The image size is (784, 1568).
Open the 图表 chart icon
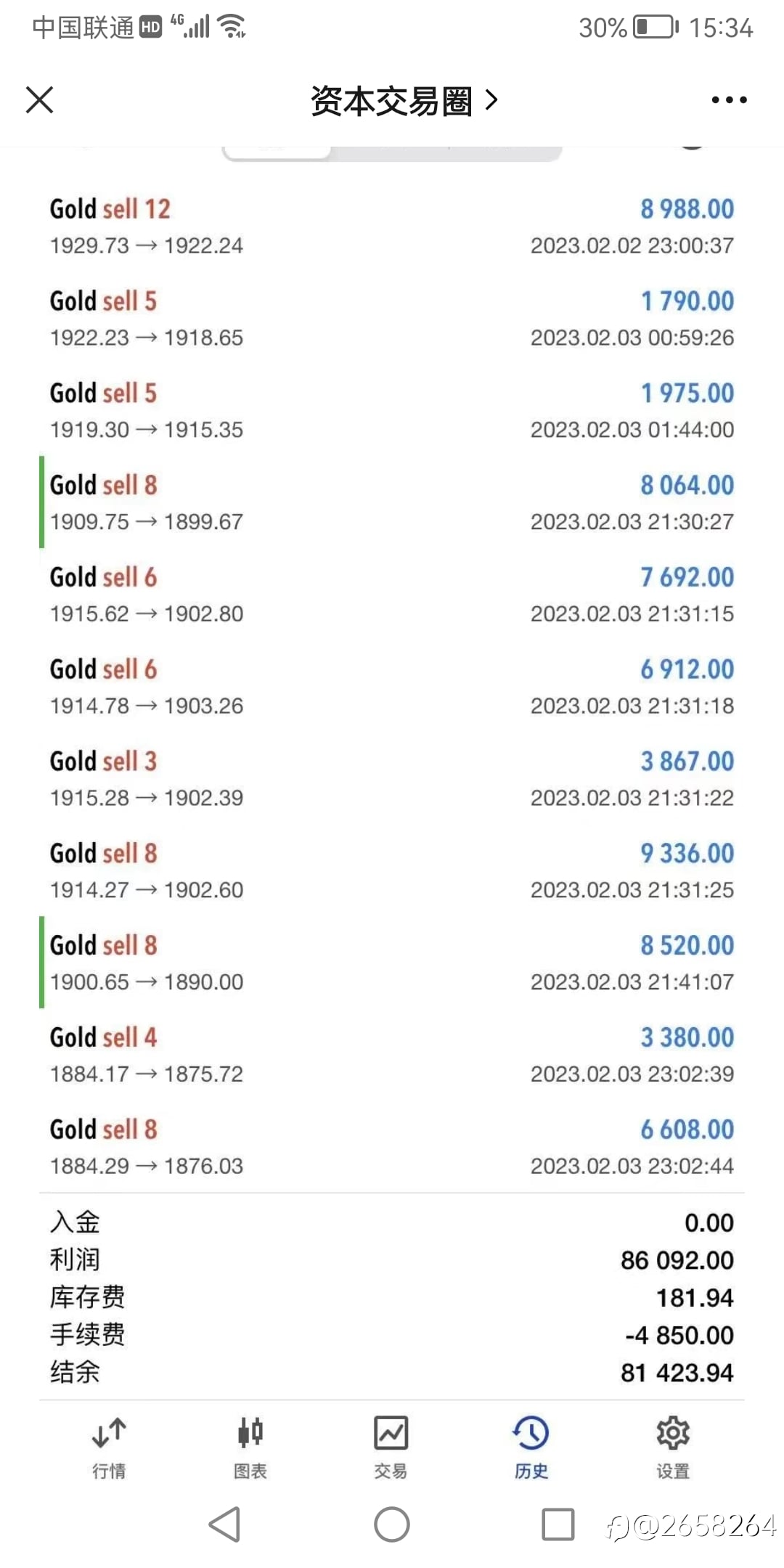pyautogui.click(x=250, y=1447)
